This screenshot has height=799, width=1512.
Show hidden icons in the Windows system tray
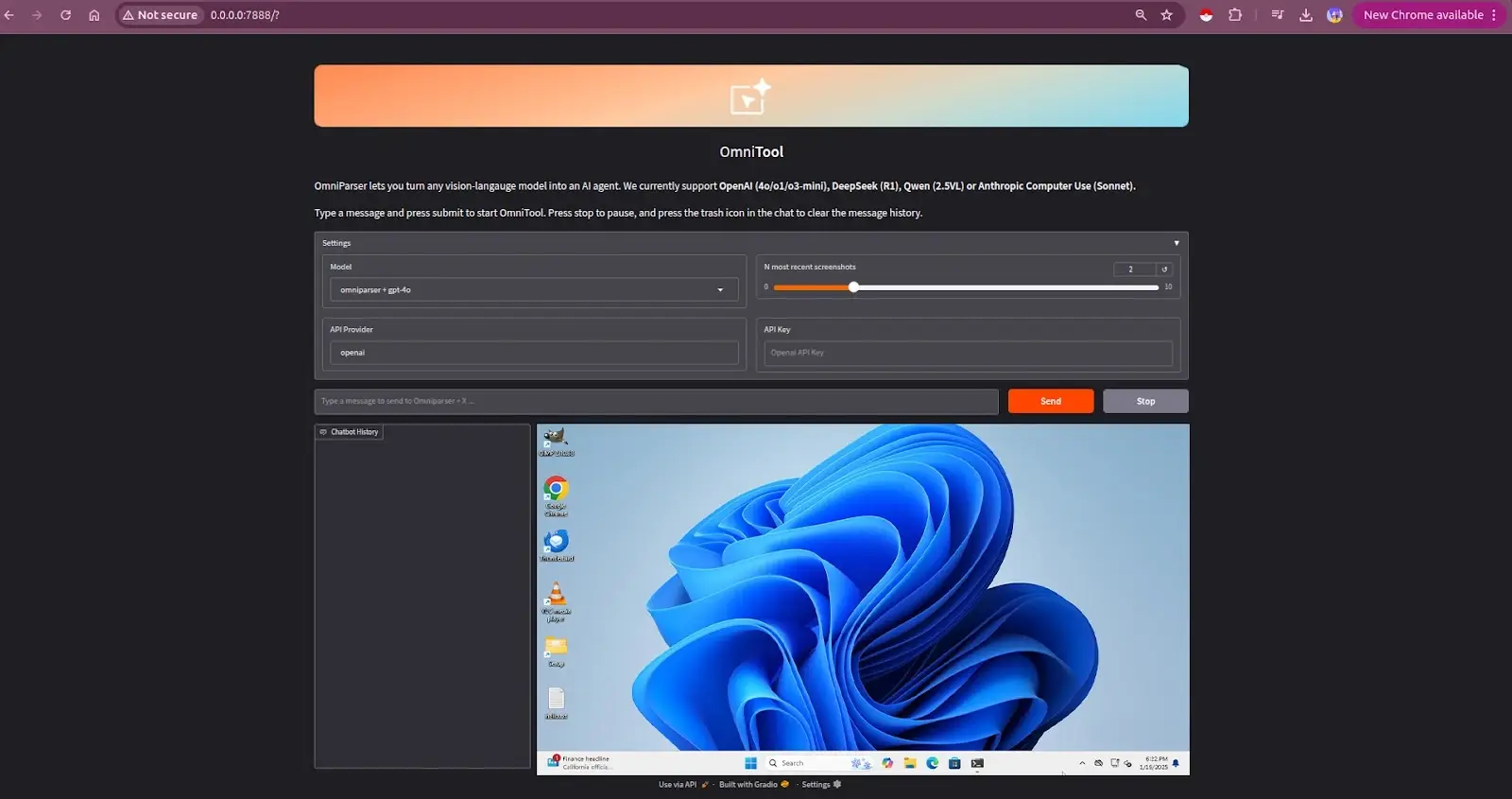pos(1082,763)
